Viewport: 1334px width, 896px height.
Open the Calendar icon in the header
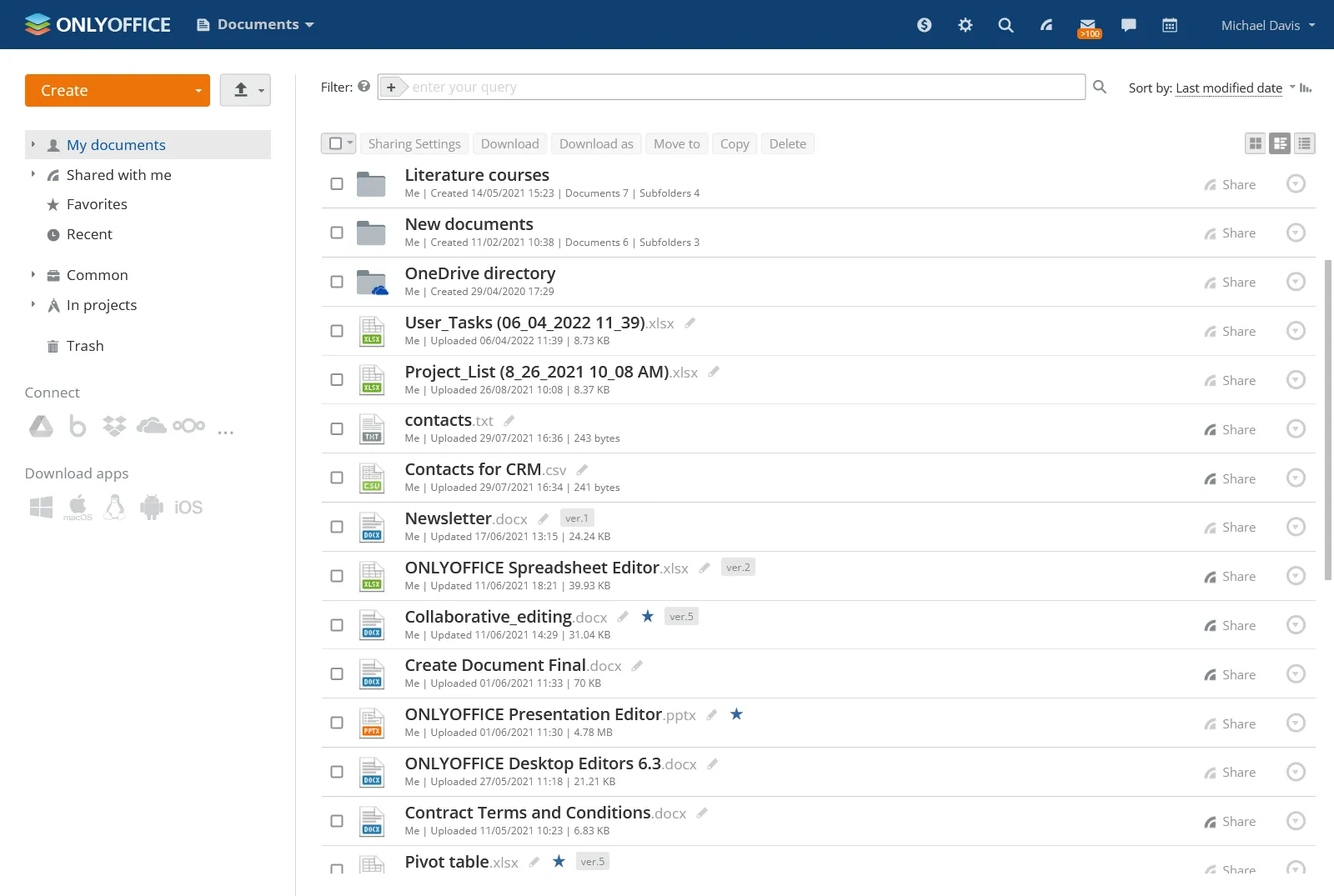1169,24
